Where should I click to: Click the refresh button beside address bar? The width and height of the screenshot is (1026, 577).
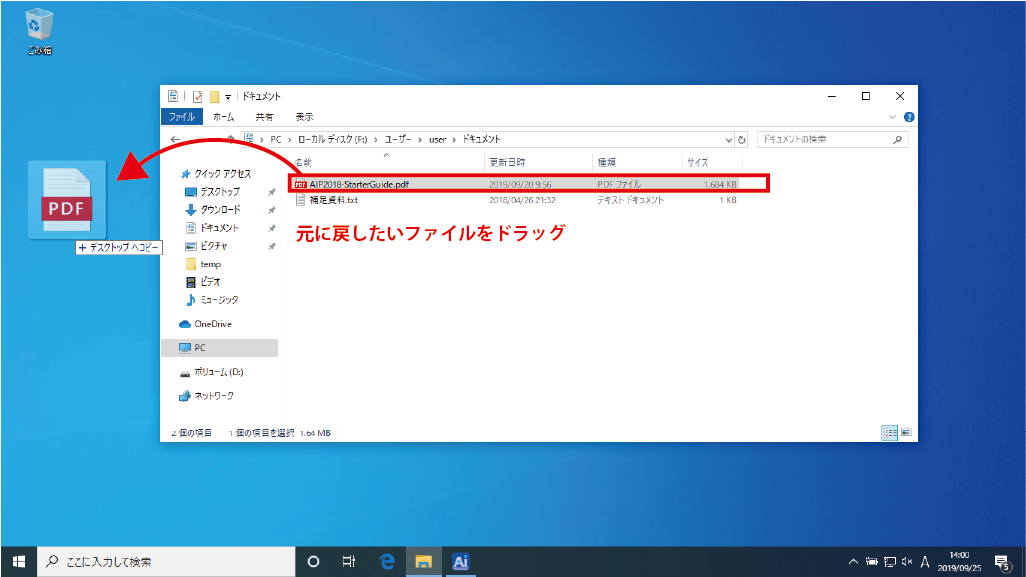(742, 140)
